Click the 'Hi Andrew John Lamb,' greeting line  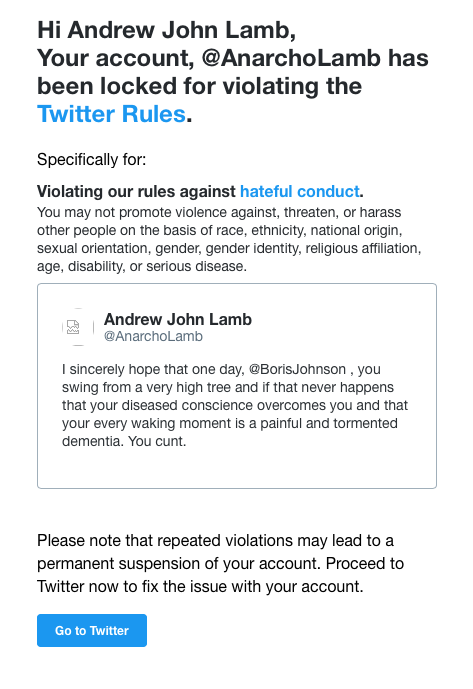(x=166, y=30)
